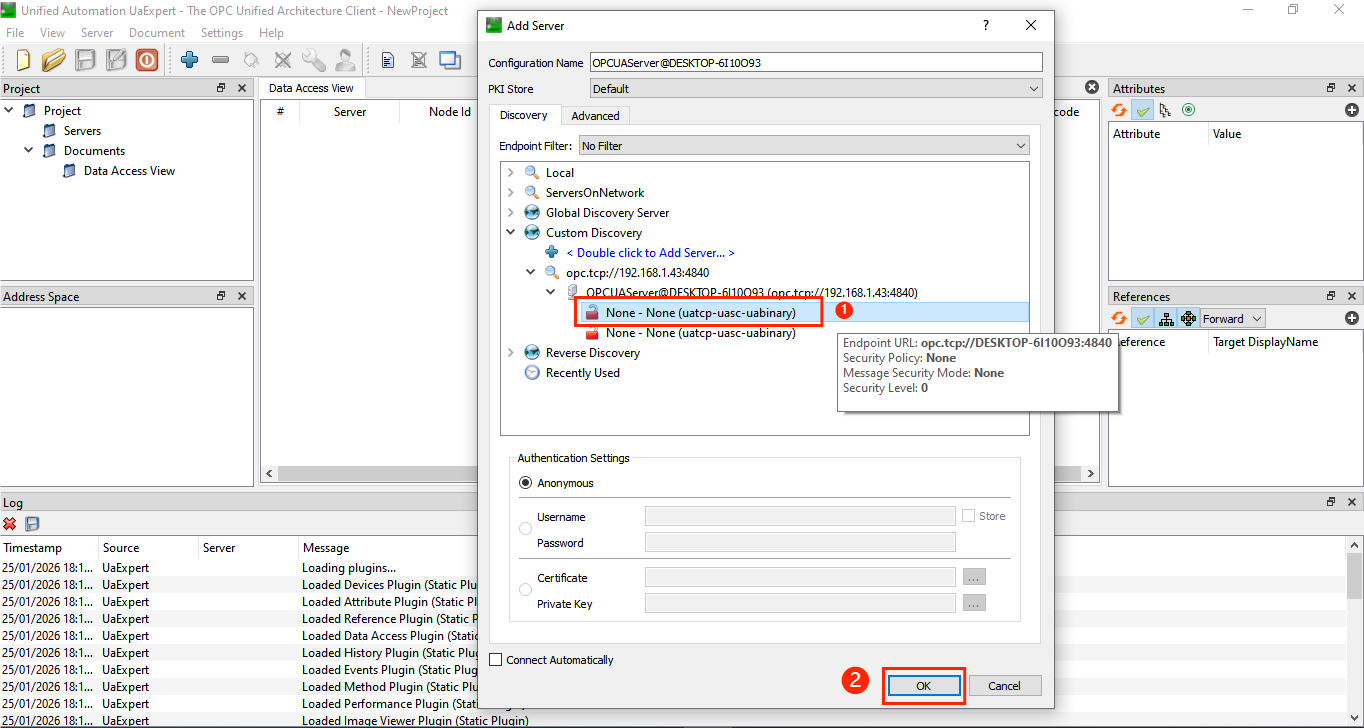The image size is (1364, 728).
Task: Clear the log with the red X icon
Action: pyautogui.click(x=10, y=524)
